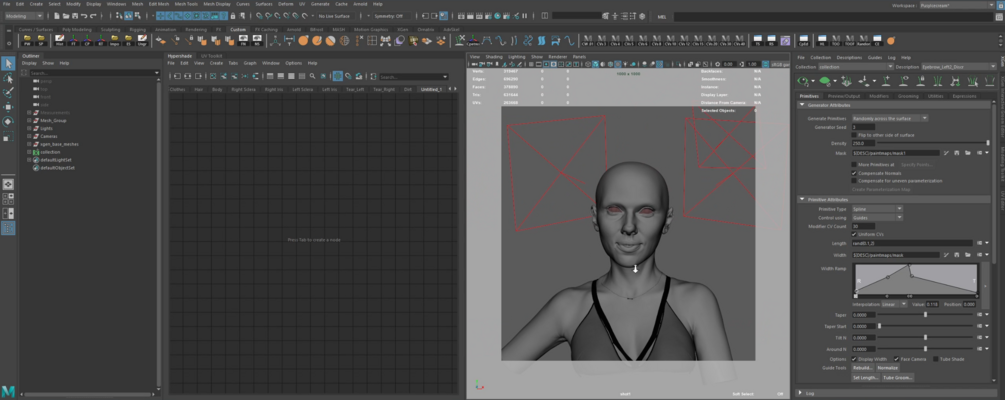Toggle Flip to other side of surface
Screen dimensions: 1005x400
854,135
